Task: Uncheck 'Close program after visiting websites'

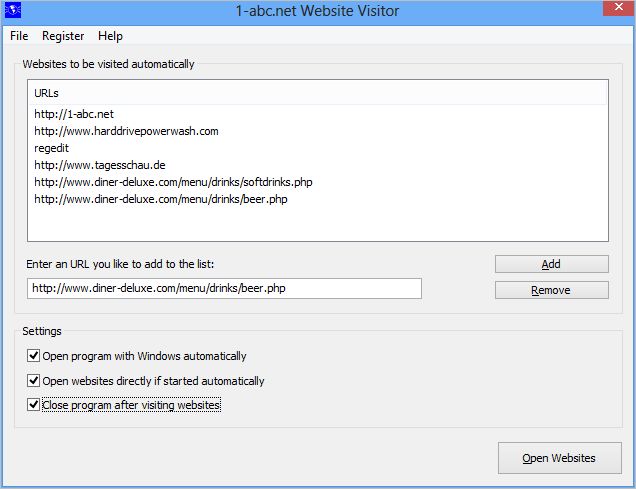Action: [x=34, y=405]
